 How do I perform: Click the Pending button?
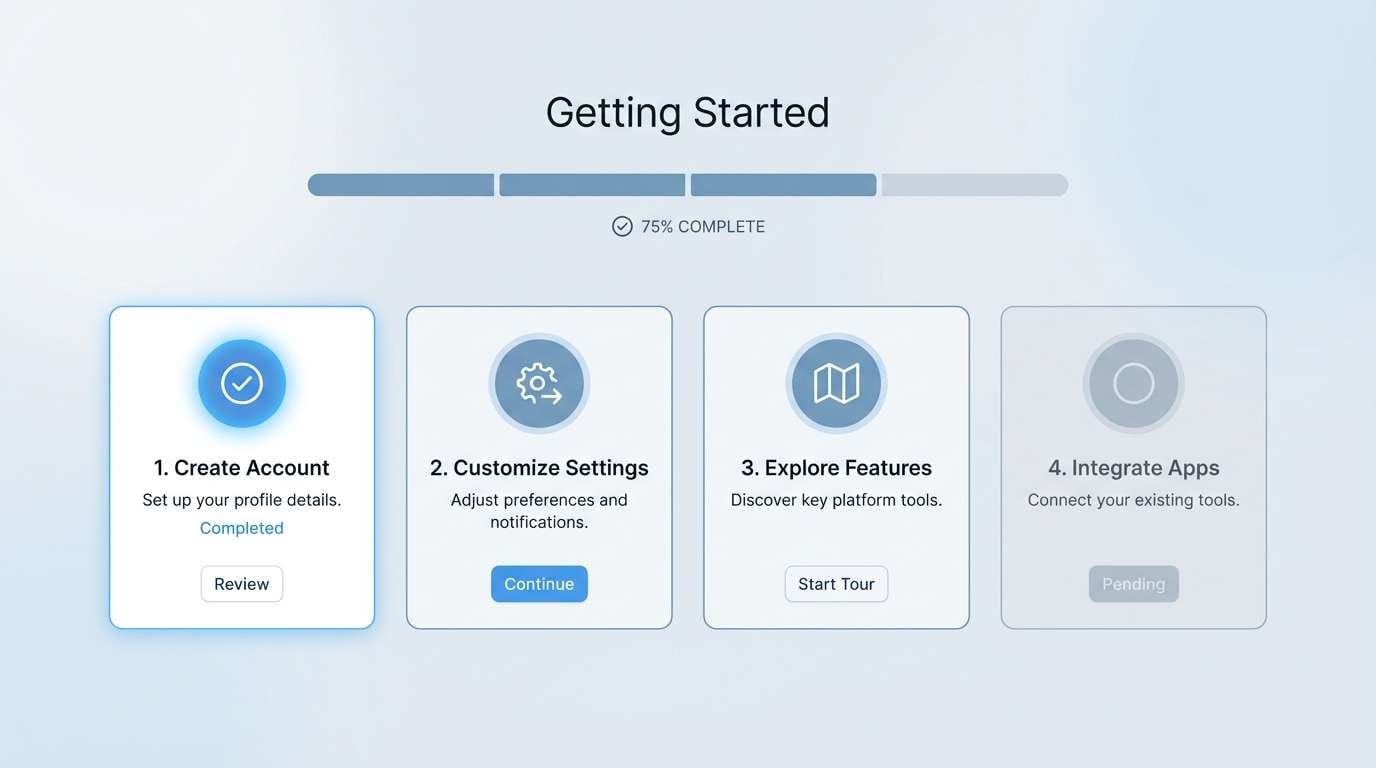1133,583
